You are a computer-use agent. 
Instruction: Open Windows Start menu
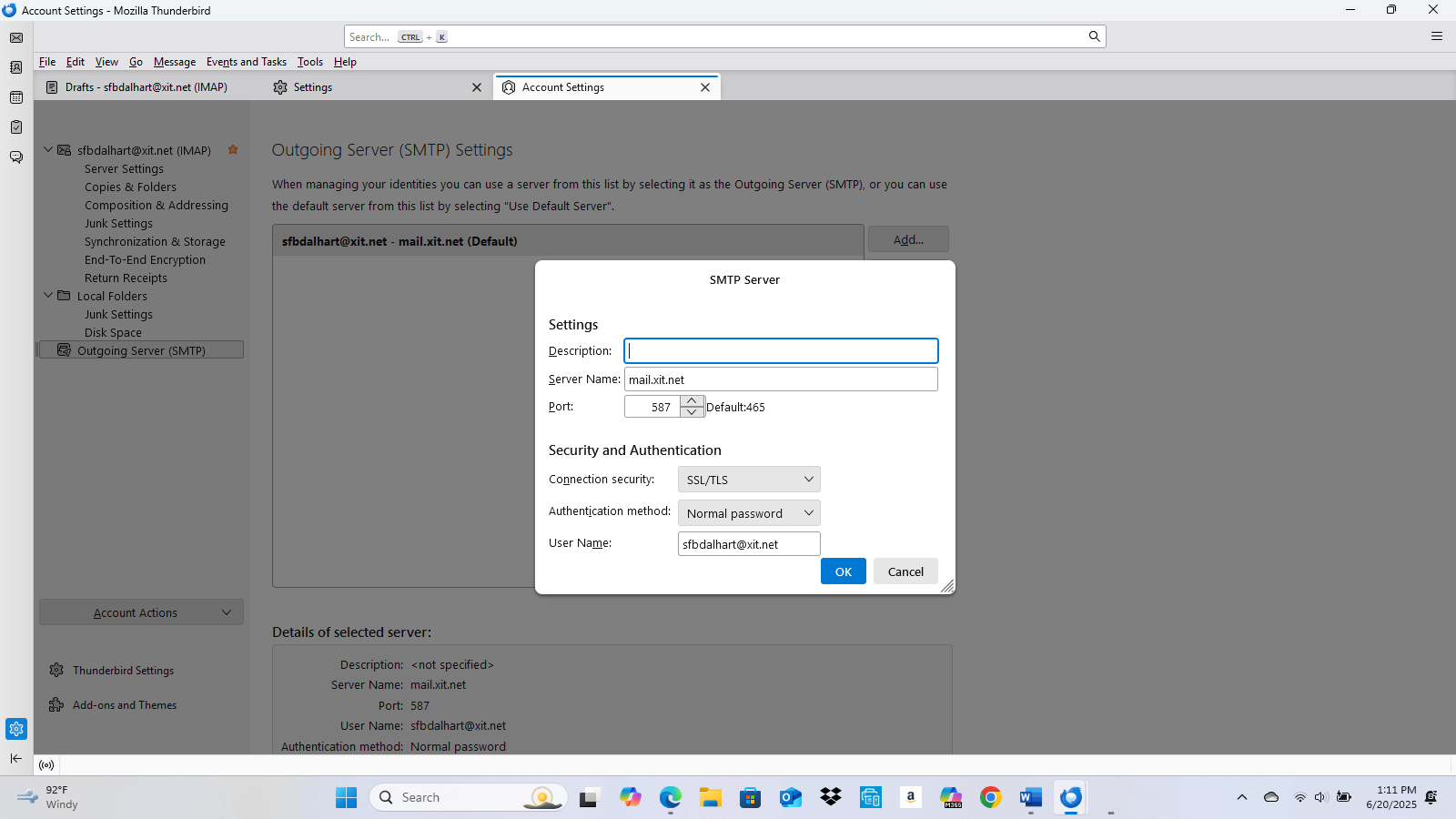[x=347, y=798]
